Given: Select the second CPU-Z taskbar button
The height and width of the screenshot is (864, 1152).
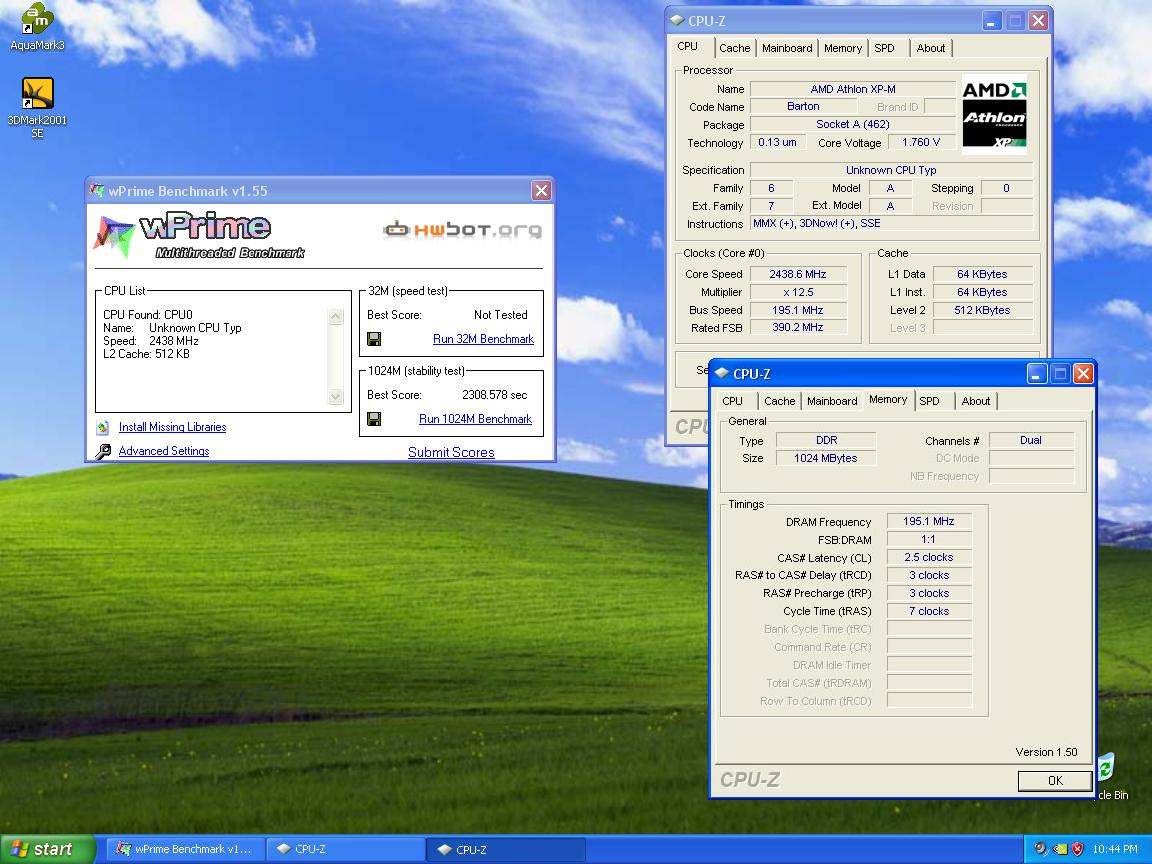Looking at the screenshot, I should pos(506,849).
